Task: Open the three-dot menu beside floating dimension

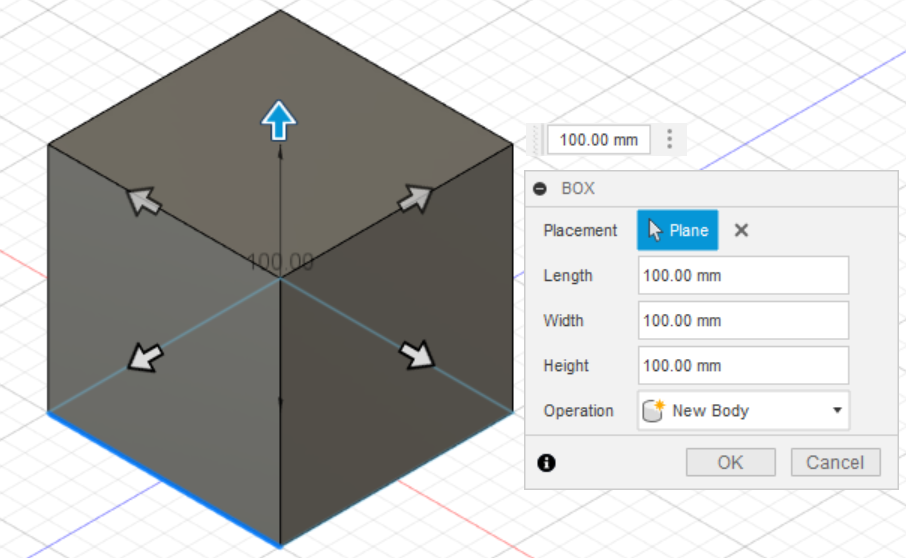Action: [x=669, y=139]
